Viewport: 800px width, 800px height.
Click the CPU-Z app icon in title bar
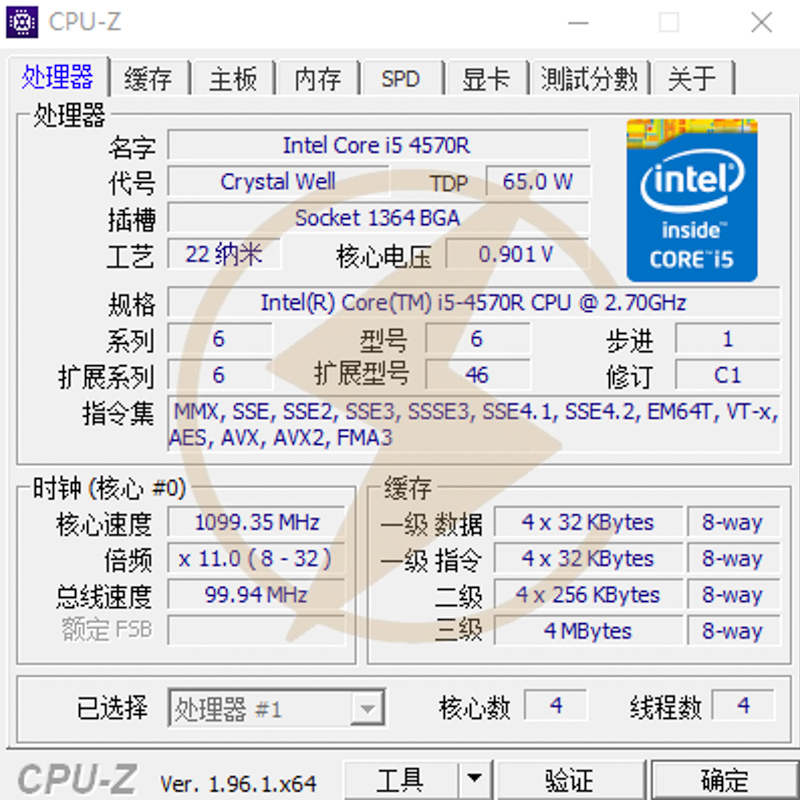[22, 22]
